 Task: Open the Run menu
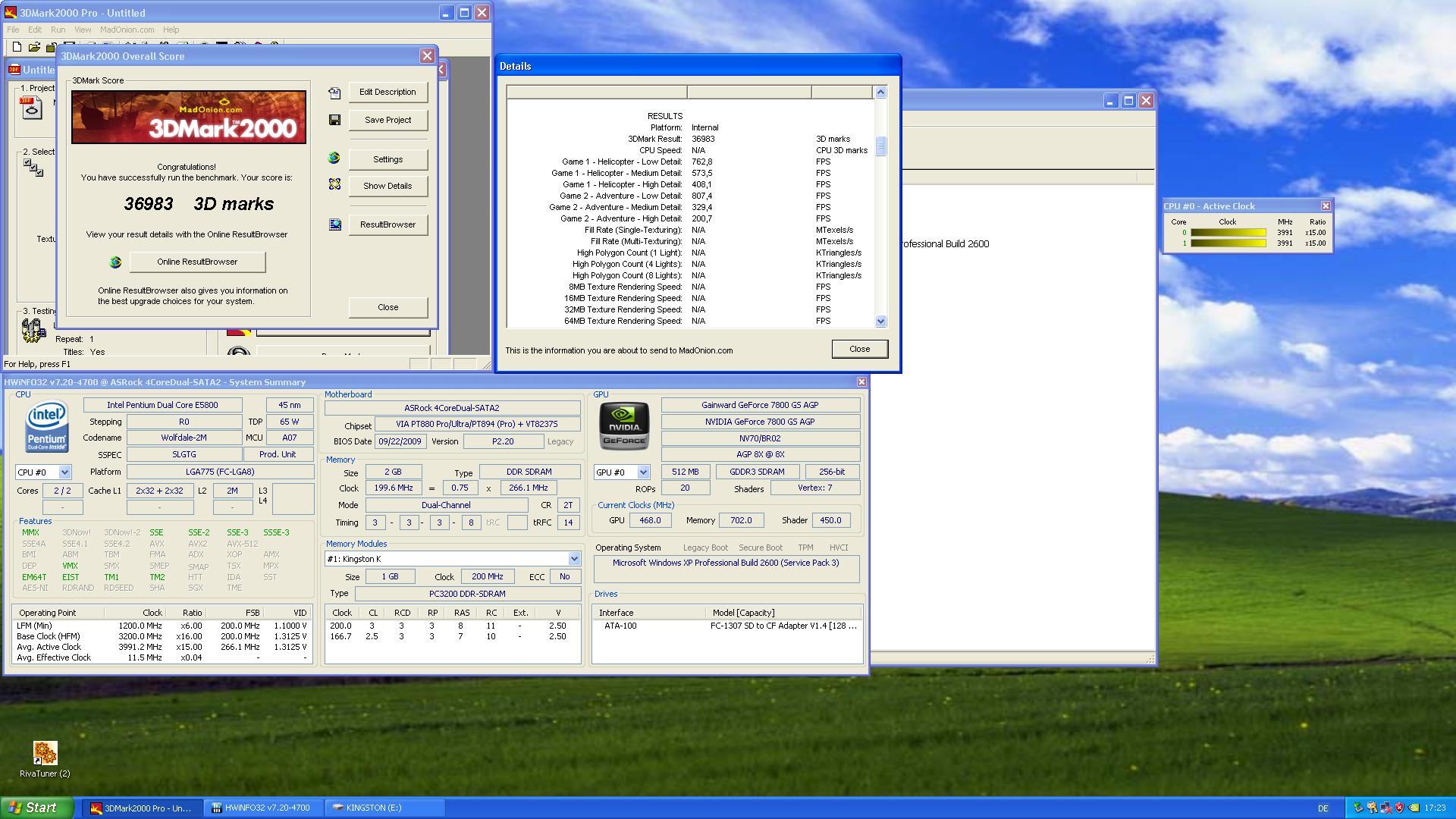pyautogui.click(x=58, y=30)
